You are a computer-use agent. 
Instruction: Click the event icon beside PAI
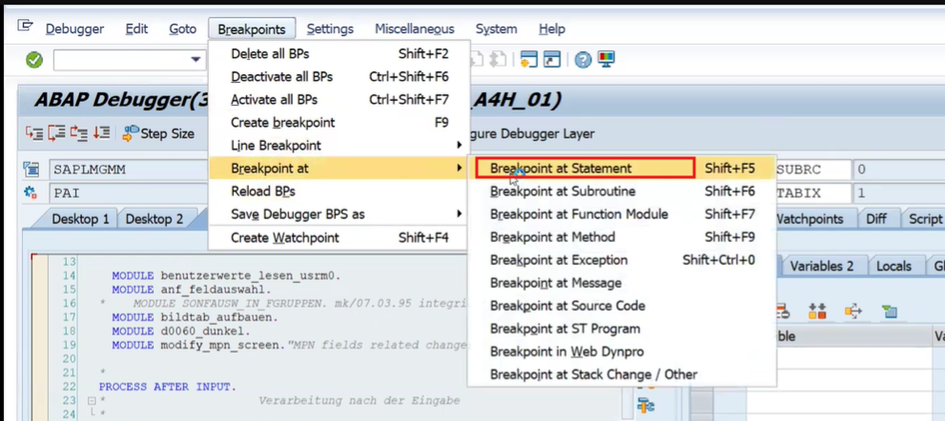pos(30,193)
